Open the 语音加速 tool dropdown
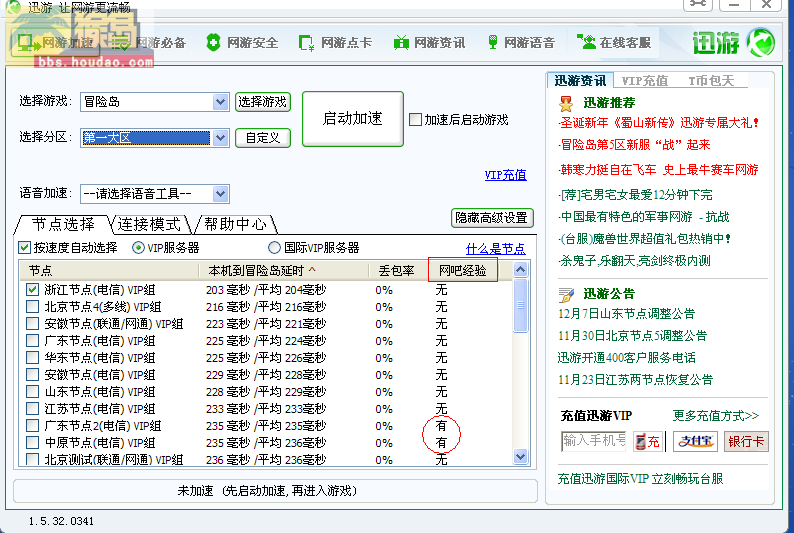 pos(220,194)
